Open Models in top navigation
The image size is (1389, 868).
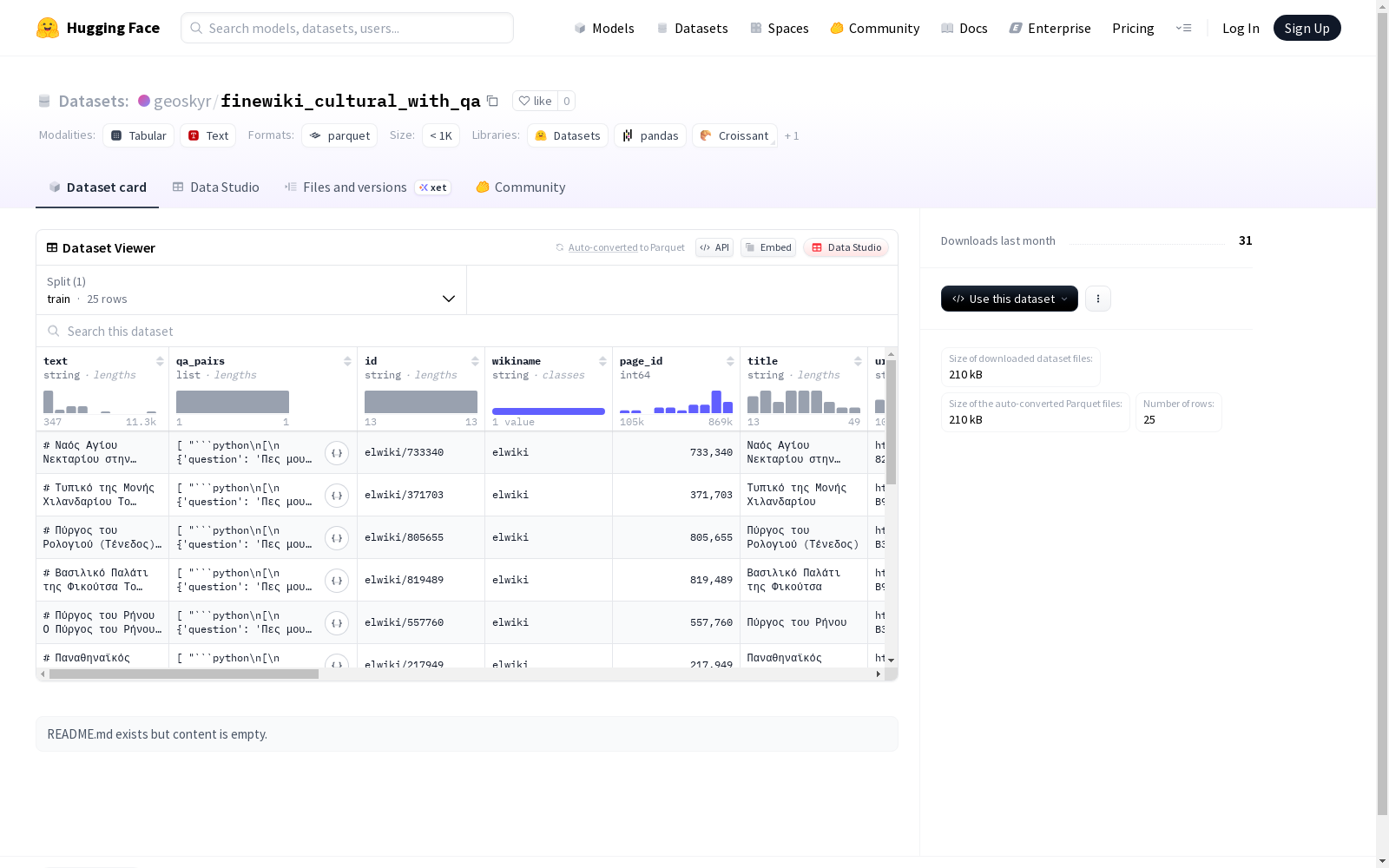[604, 28]
